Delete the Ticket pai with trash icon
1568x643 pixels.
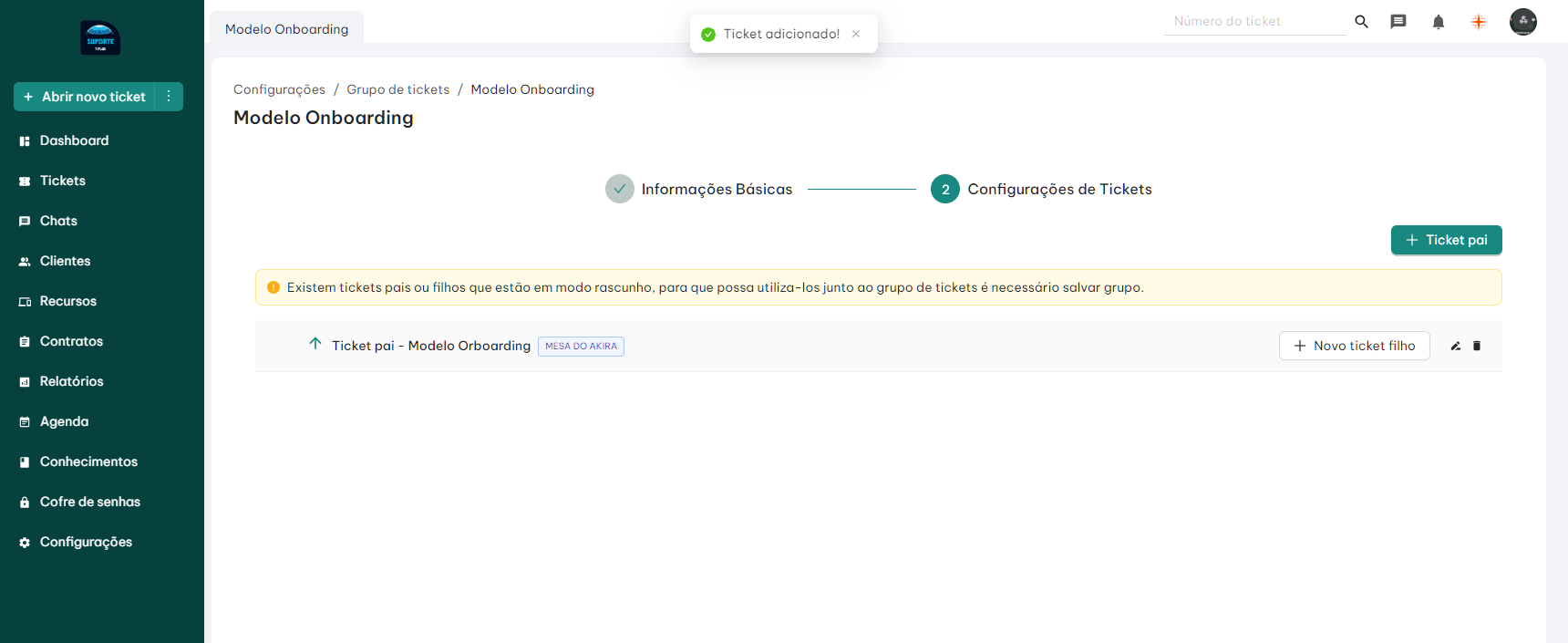coord(1477,346)
